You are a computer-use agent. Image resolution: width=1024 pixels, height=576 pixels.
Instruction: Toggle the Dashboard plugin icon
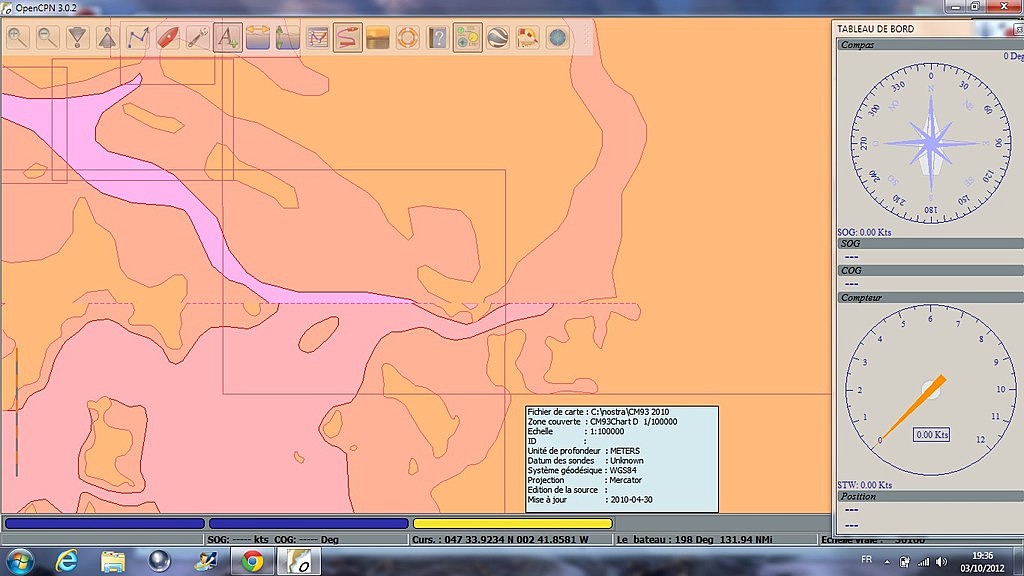tap(468, 37)
